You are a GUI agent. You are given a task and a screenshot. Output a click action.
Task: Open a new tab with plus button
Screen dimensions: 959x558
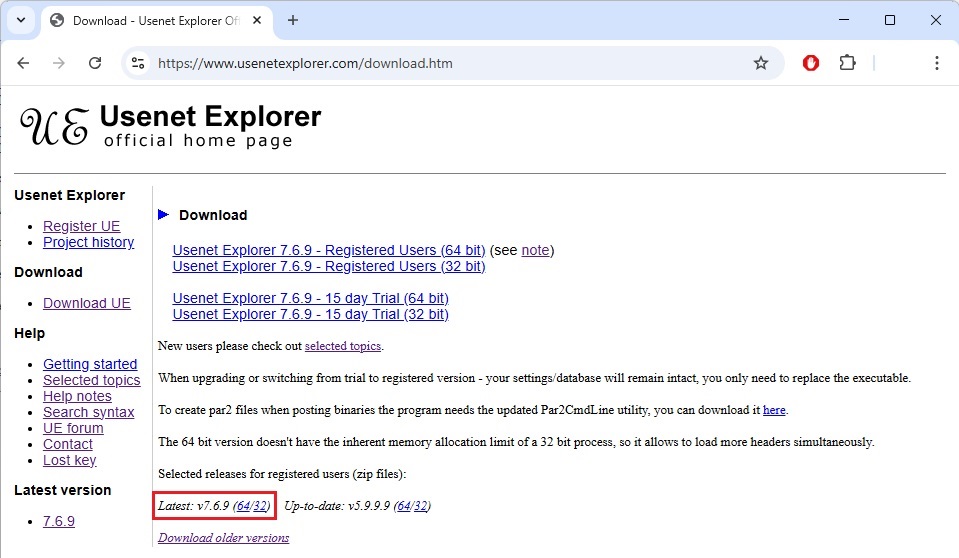(293, 20)
